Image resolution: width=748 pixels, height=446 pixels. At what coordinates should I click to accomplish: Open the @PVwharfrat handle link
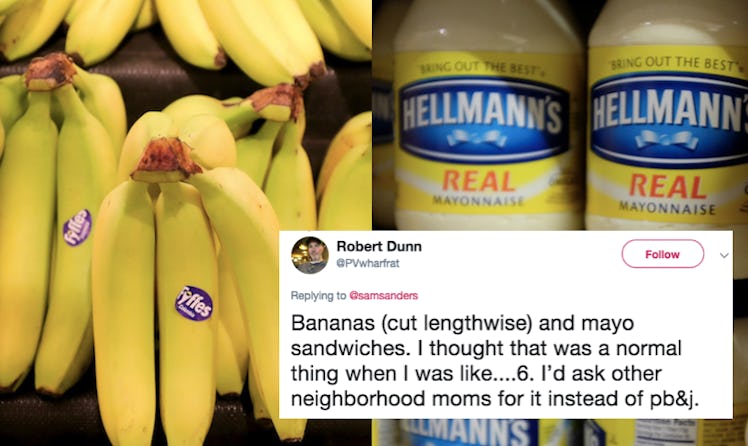coord(368,263)
